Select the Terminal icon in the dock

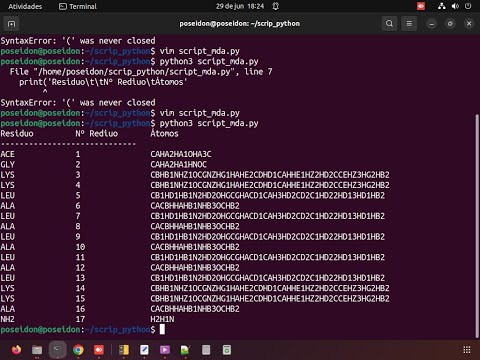tap(57, 350)
